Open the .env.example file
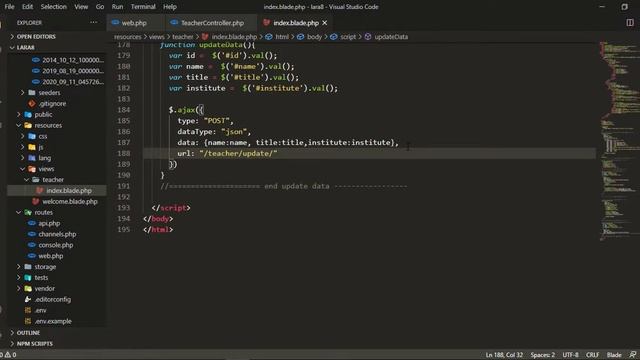 (53, 321)
